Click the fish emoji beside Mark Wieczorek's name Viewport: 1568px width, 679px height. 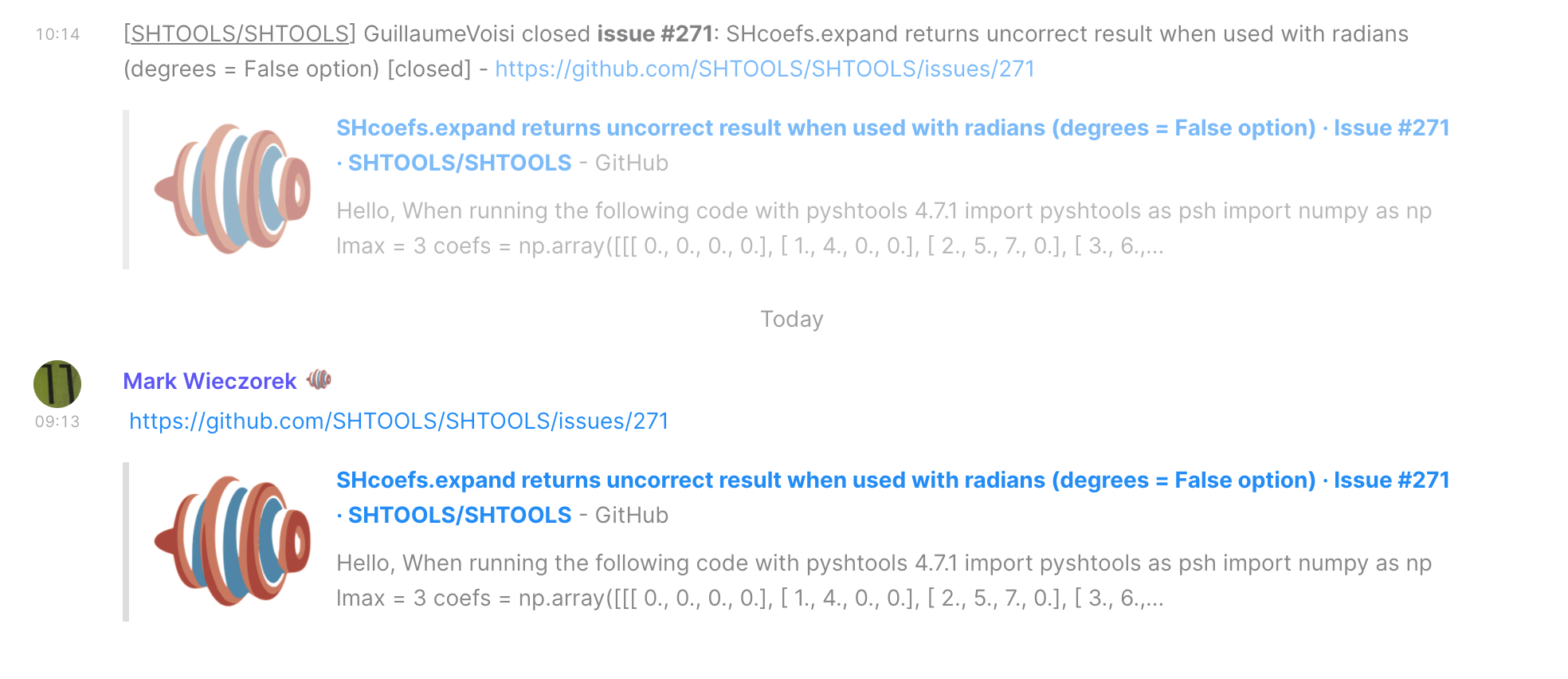point(319,380)
